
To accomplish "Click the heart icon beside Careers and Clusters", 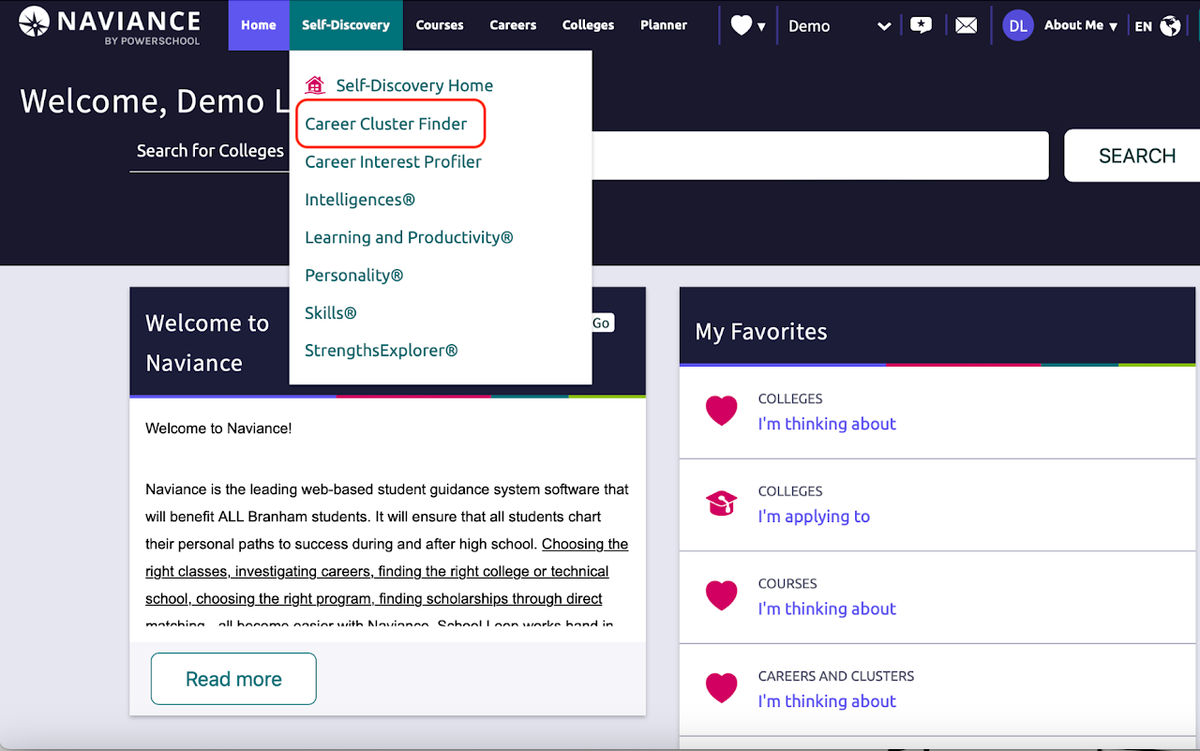I will click(721, 688).
